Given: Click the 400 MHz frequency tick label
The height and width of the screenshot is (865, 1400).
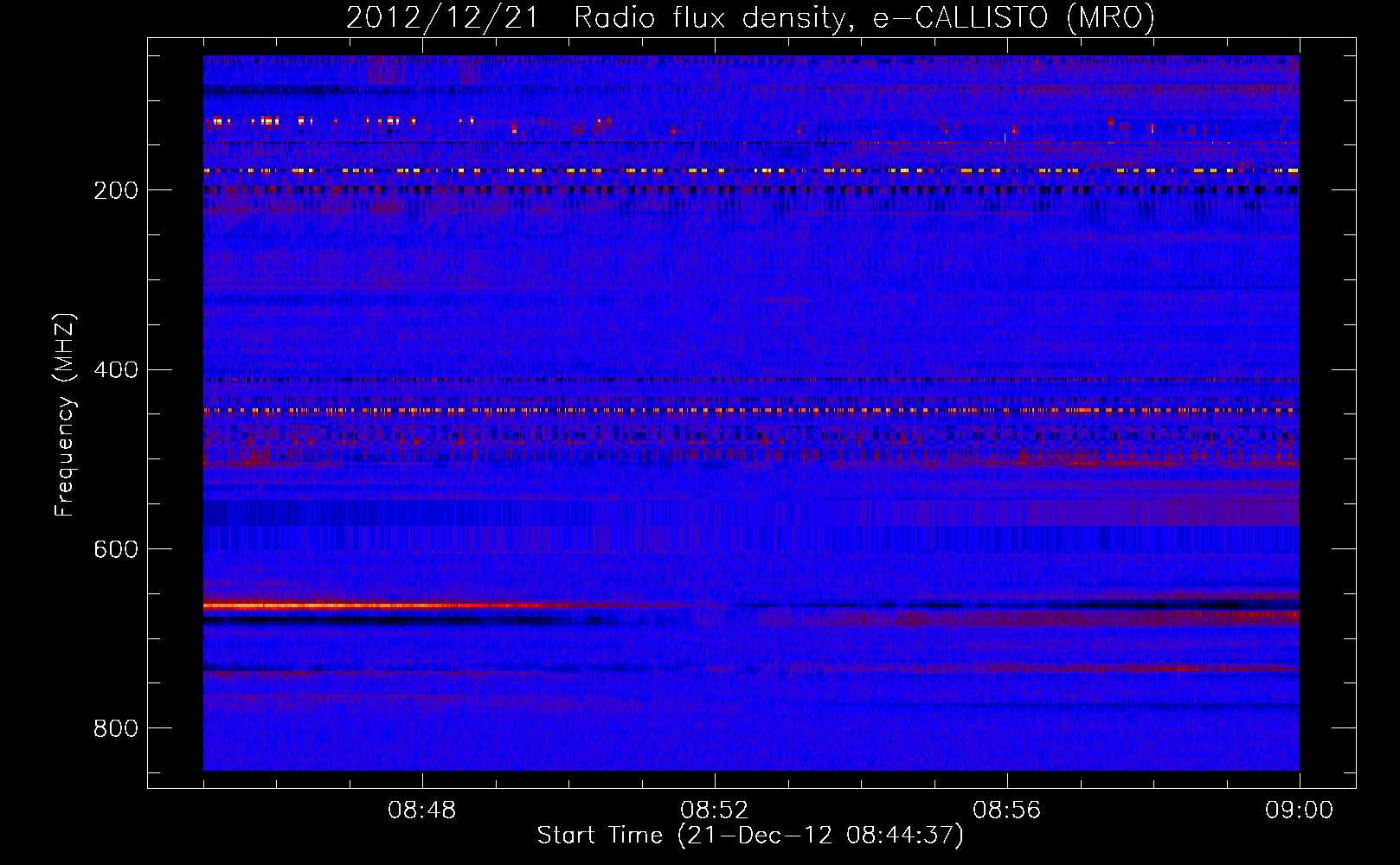Looking at the screenshot, I should click(116, 370).
